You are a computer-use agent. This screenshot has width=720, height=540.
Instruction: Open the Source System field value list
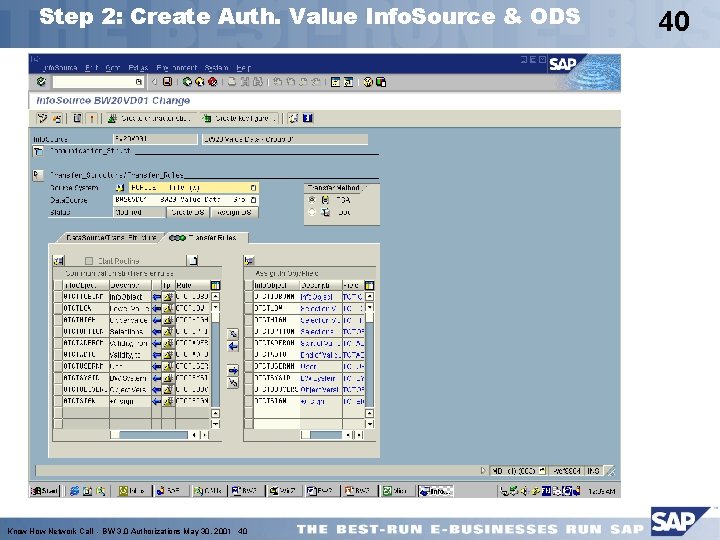253,188
